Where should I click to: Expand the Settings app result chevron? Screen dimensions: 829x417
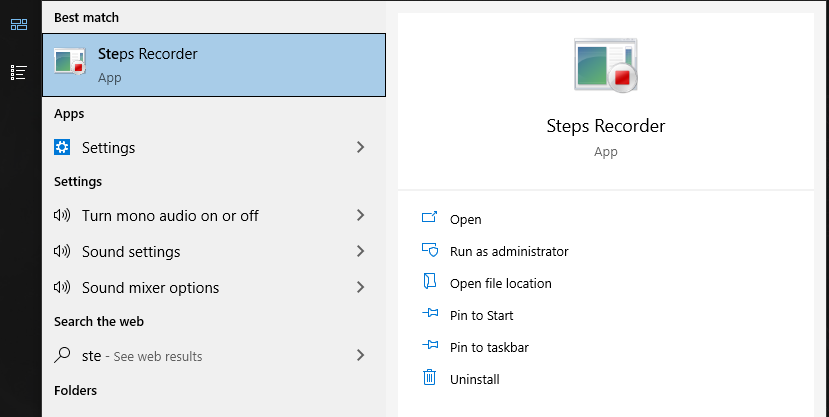tap(360, 147)
